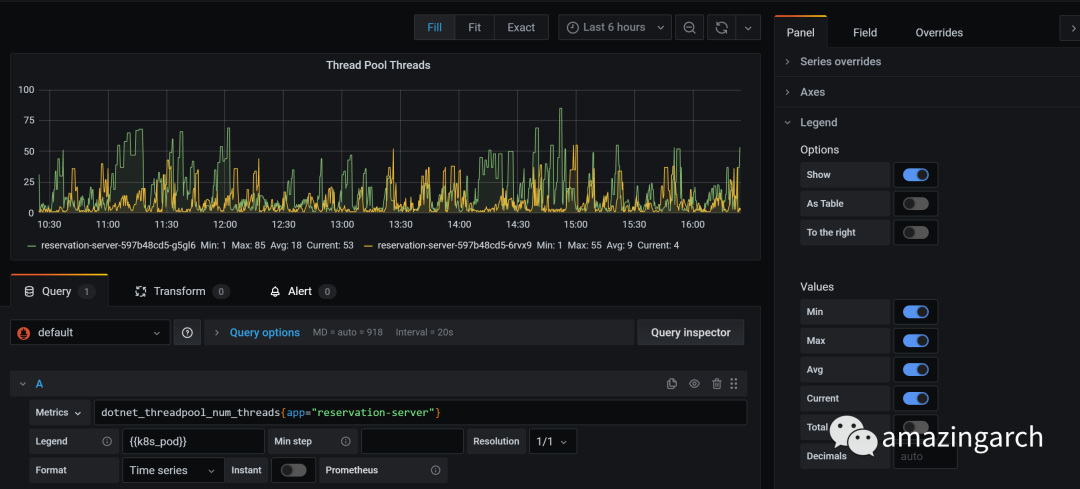1080x489 pixels.
Task: Click the Legend info icon
Action: [107, 441]
